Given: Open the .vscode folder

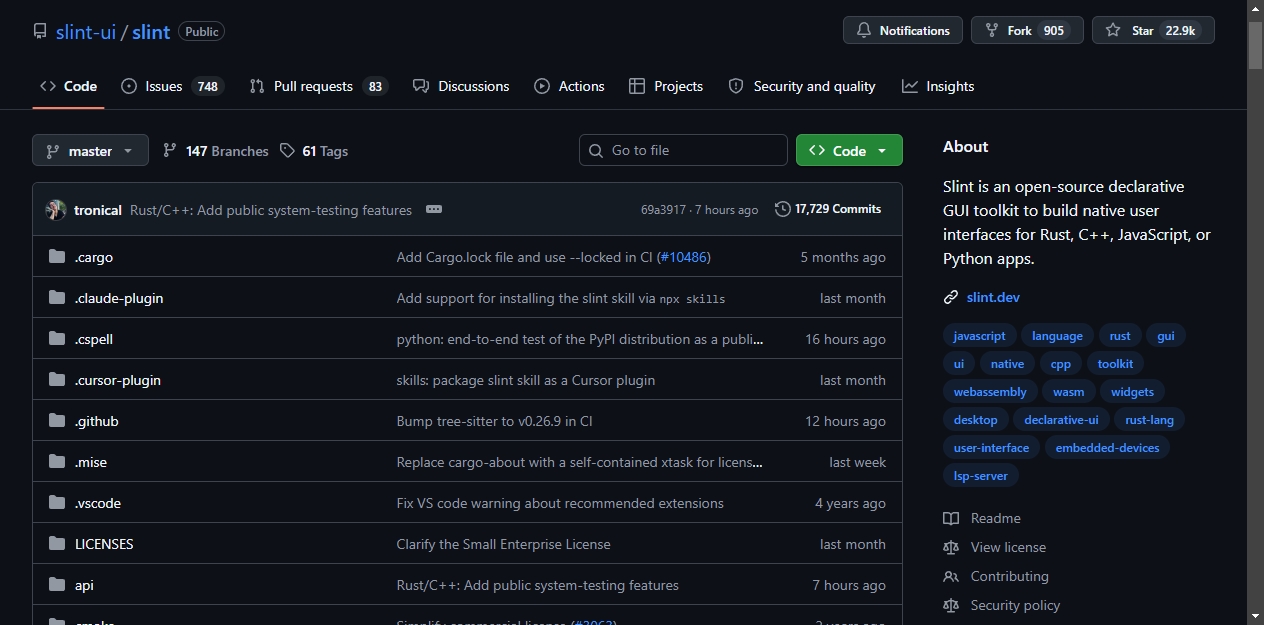Looking at the screenshot, I should 98,503.
